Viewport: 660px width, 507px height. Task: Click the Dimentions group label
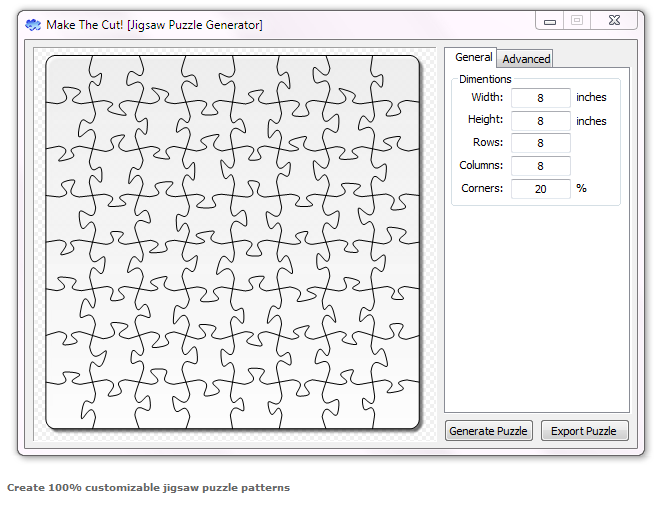click(485, 79)
